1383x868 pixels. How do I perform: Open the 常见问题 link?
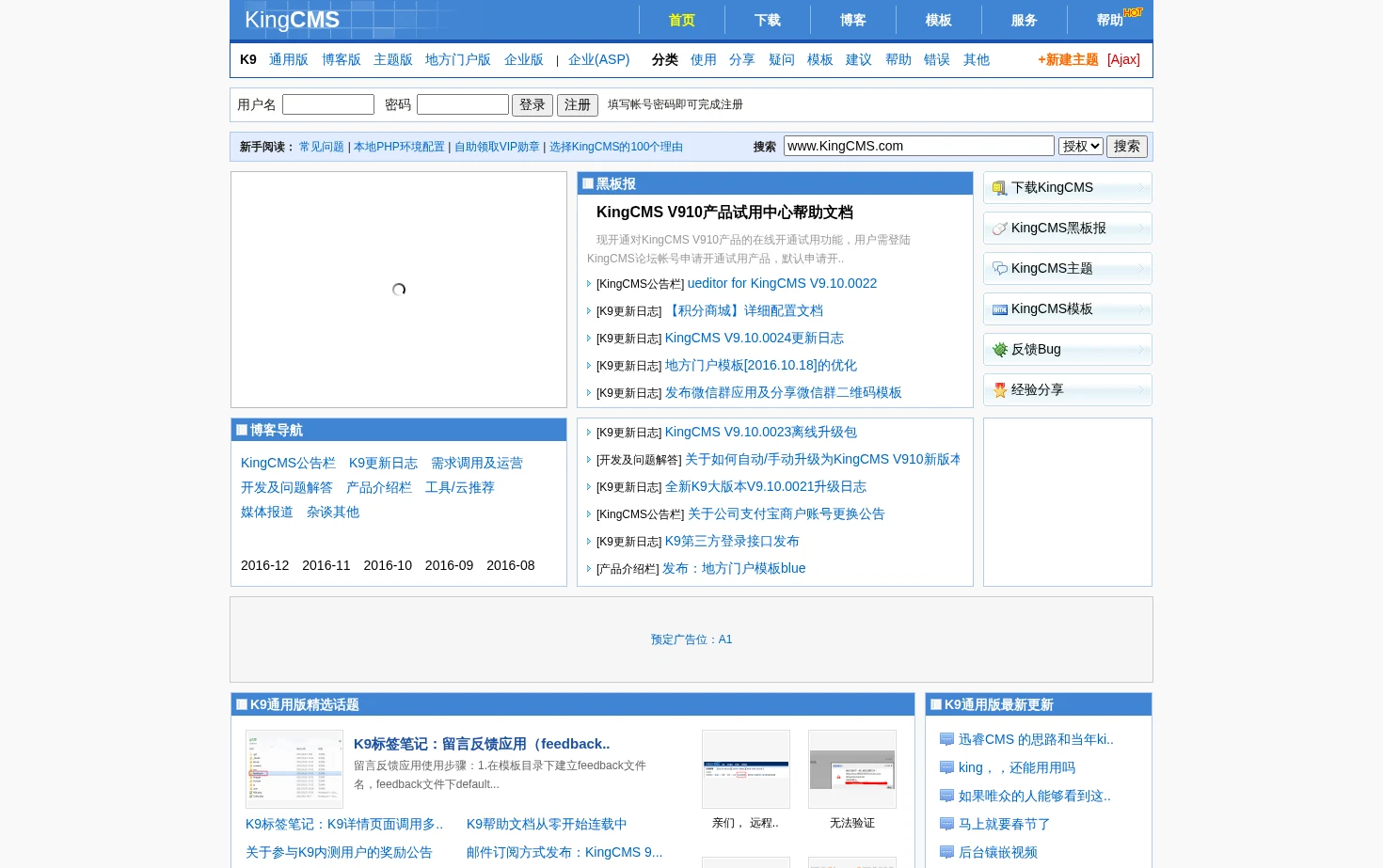[322, 147]
